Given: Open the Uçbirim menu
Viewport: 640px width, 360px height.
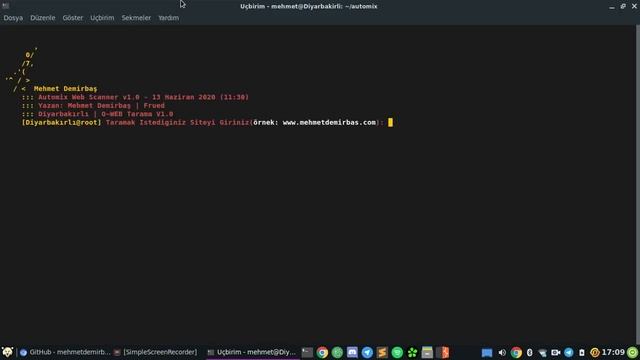Looking at the screenshot, I should (102, 18).
